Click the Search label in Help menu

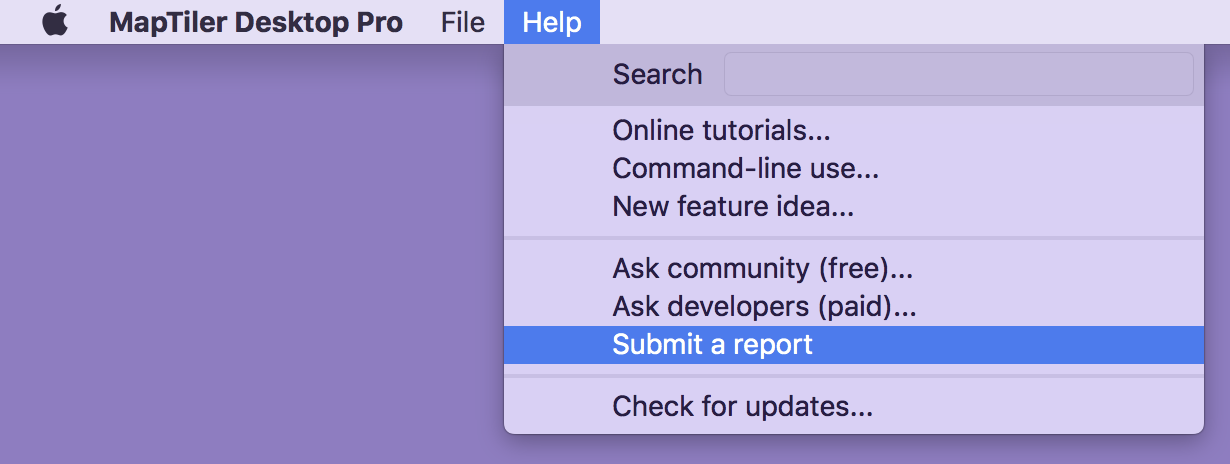[657, 74]
